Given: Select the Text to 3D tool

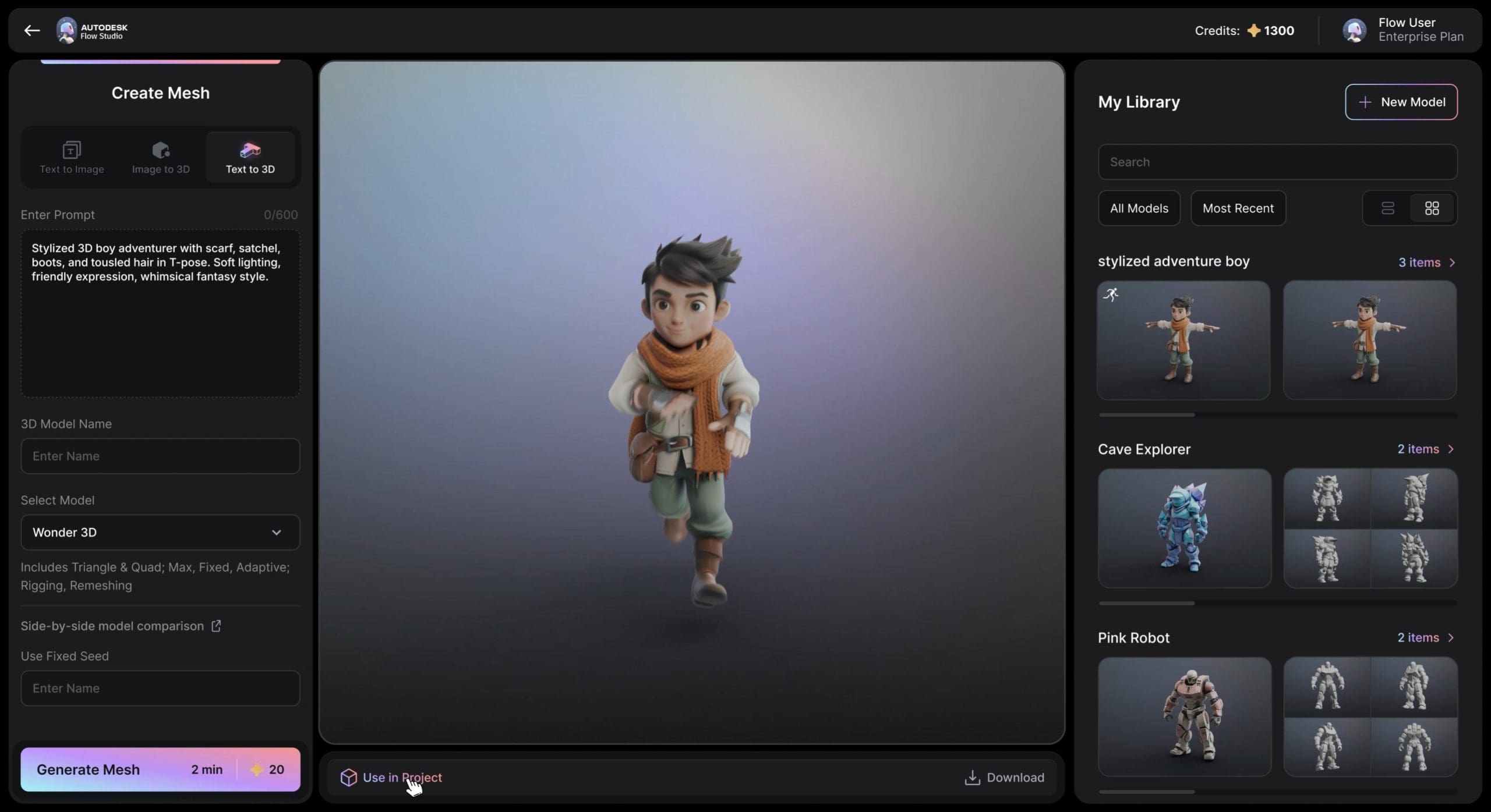Looking at the screenshot, I should [x=250, y=157].
